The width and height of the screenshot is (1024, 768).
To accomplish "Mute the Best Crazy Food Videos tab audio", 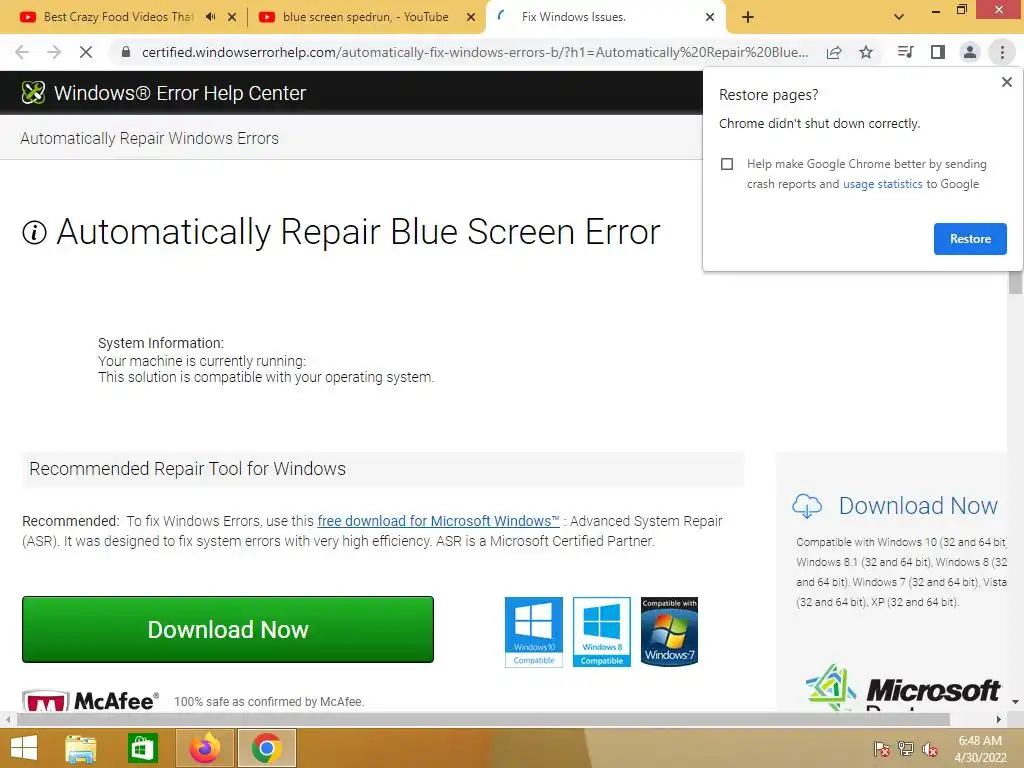I will (210, 17).
